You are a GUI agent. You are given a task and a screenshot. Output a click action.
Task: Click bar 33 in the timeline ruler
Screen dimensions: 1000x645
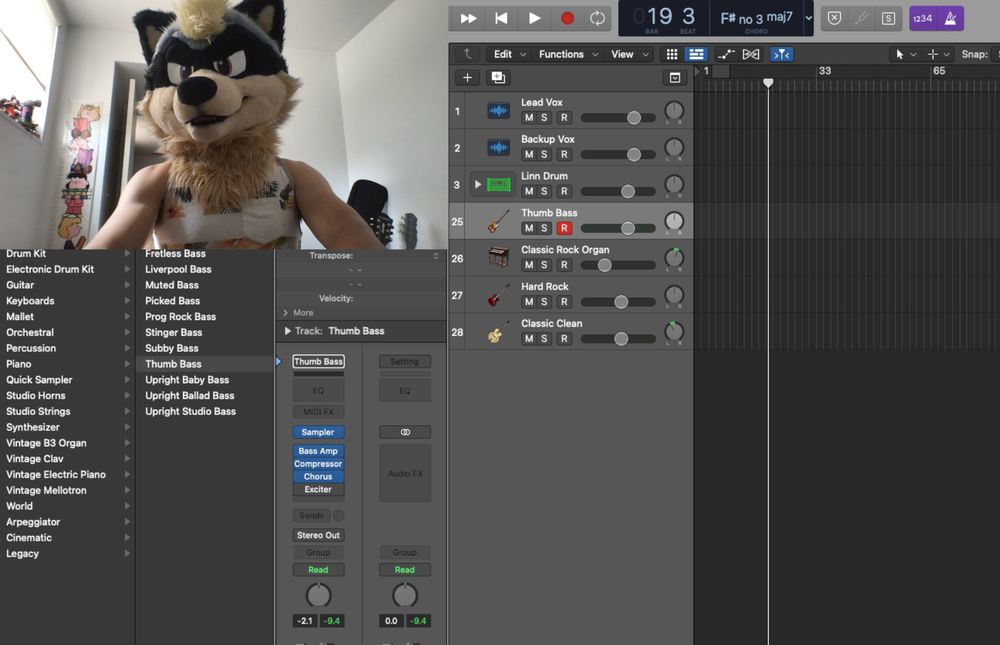825,71
